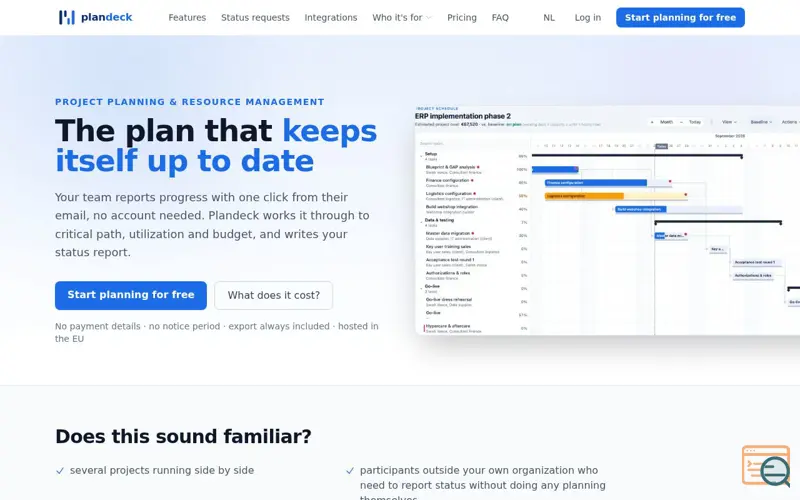Expand the 'Who it's for' dropdown
Image resolution: width=800 pixels, height=500 pixels.
tap(402, 17)
